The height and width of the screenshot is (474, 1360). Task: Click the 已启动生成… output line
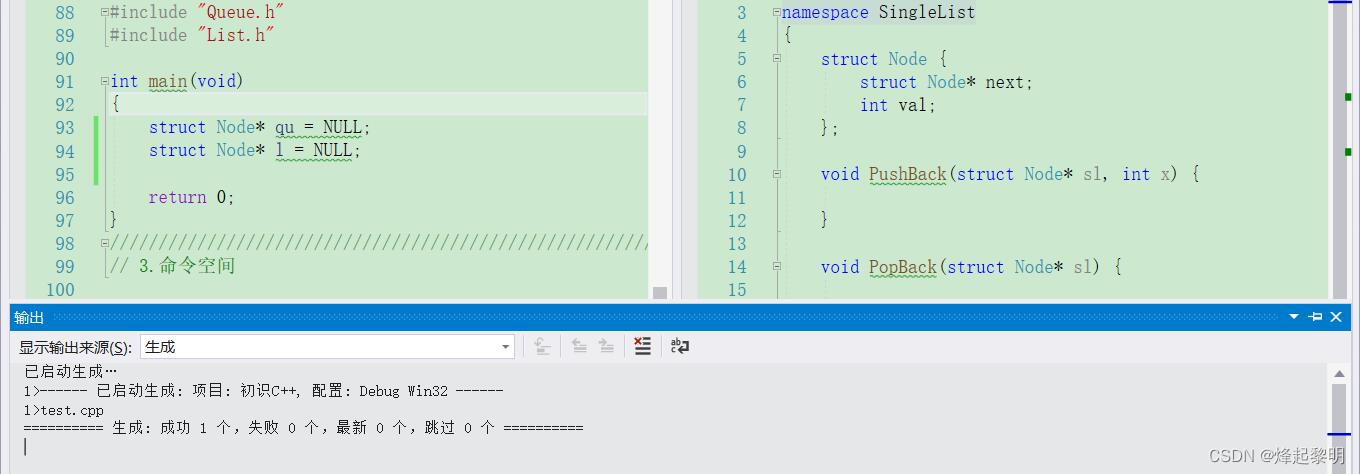tap(71, 371)
